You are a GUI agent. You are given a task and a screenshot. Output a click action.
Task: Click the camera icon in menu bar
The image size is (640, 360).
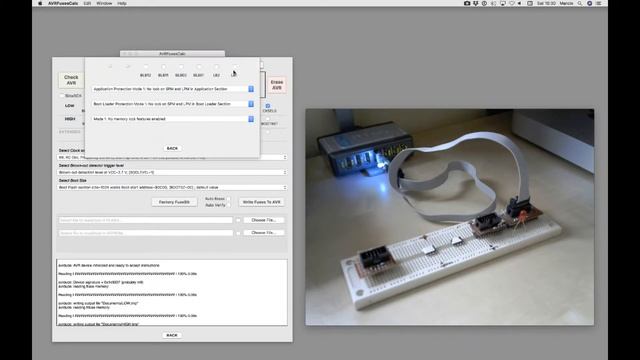pyautogui.click(x=467, y=3)
